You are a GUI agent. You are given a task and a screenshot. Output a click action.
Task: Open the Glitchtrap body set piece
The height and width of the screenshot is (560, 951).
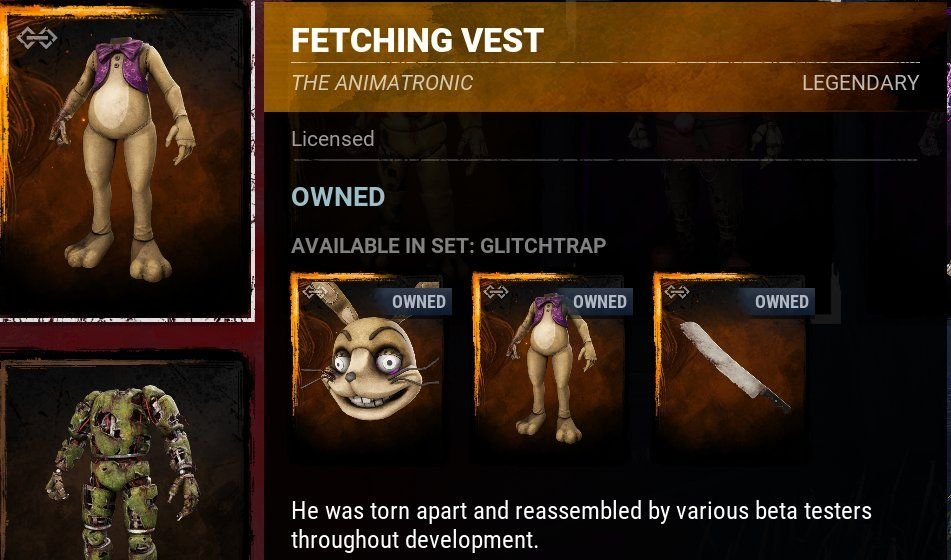[551, 363]
